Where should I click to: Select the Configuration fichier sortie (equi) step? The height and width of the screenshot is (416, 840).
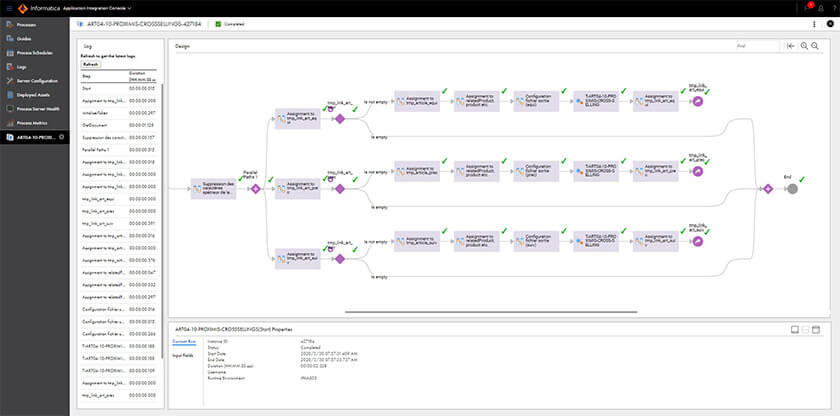pos(536,101)
